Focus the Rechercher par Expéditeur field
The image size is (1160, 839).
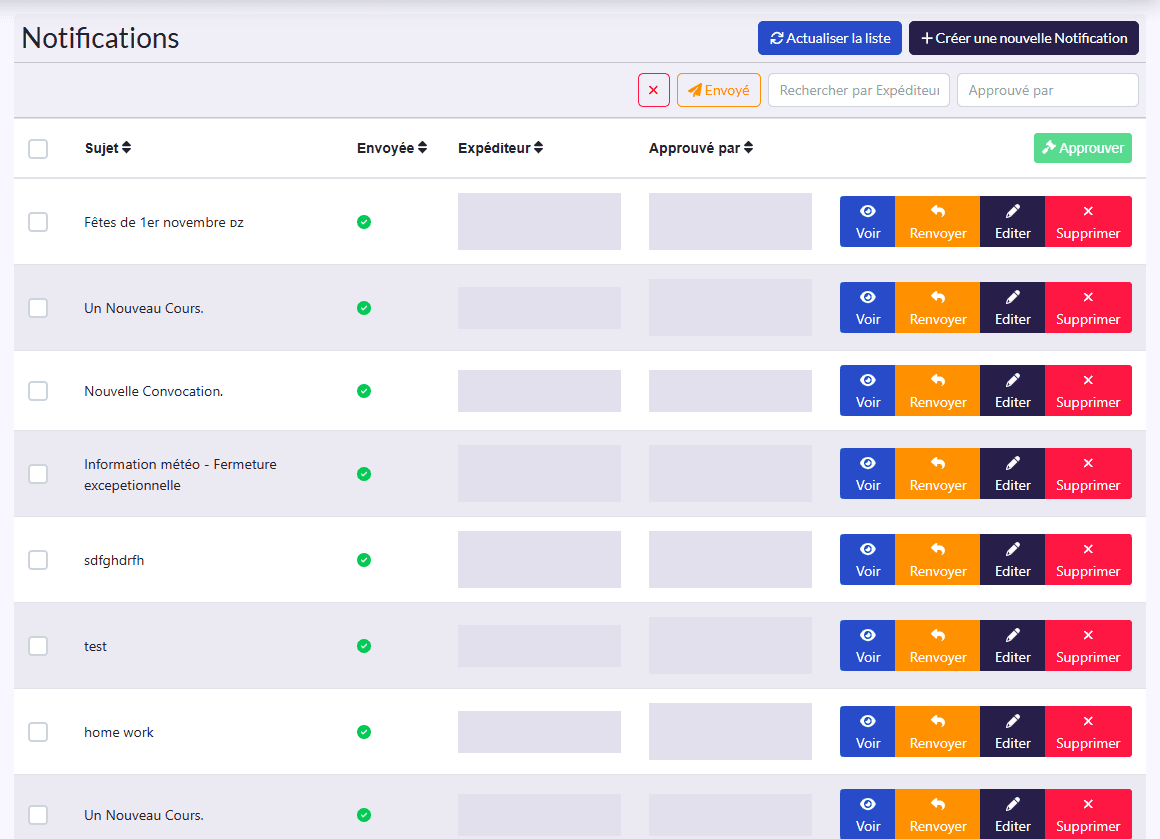click(x=859, y=90)
